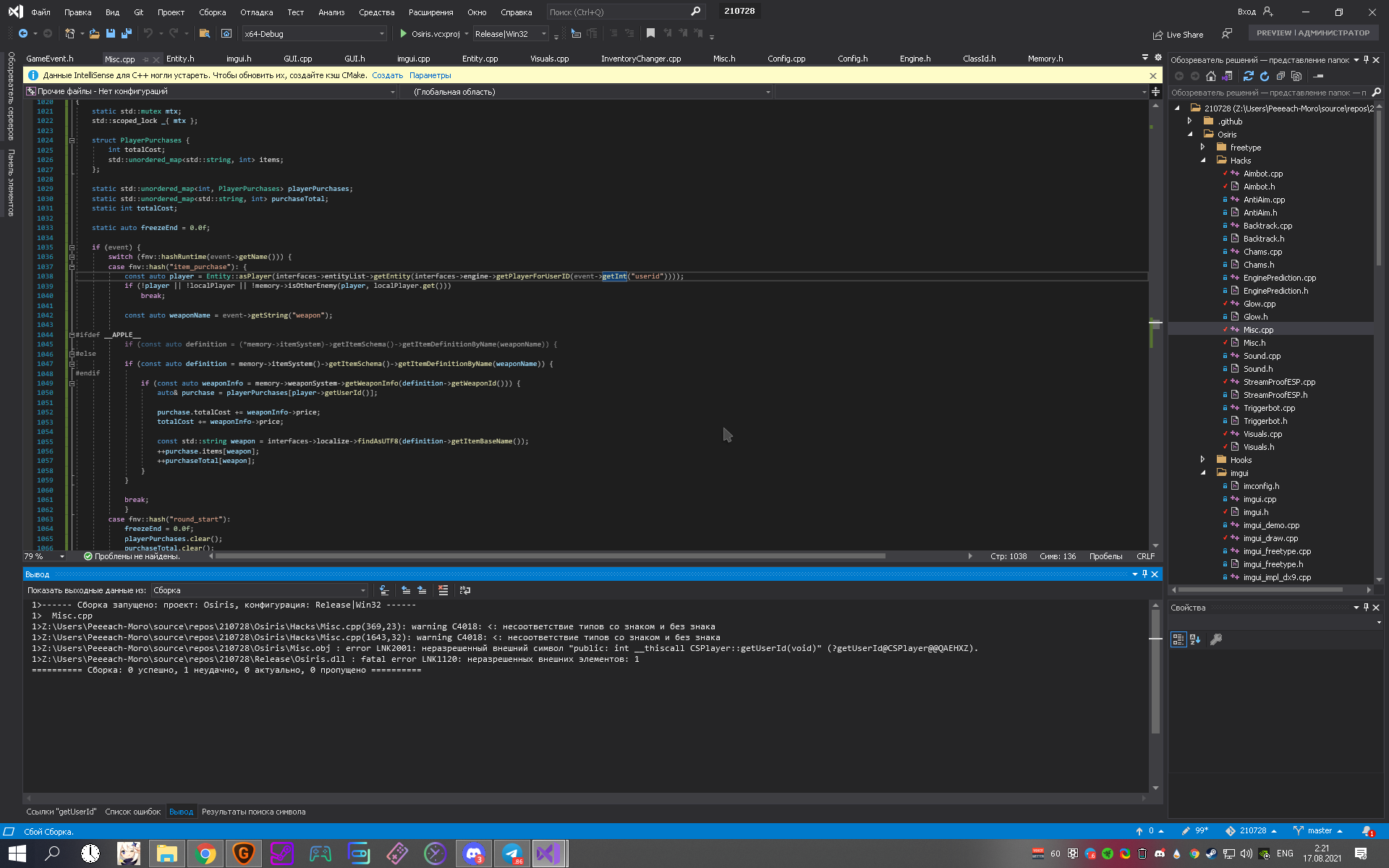This screenshot has height=868, width=1389.
Task: Click the Live Share icon
Action: [x=1157, y=35]
